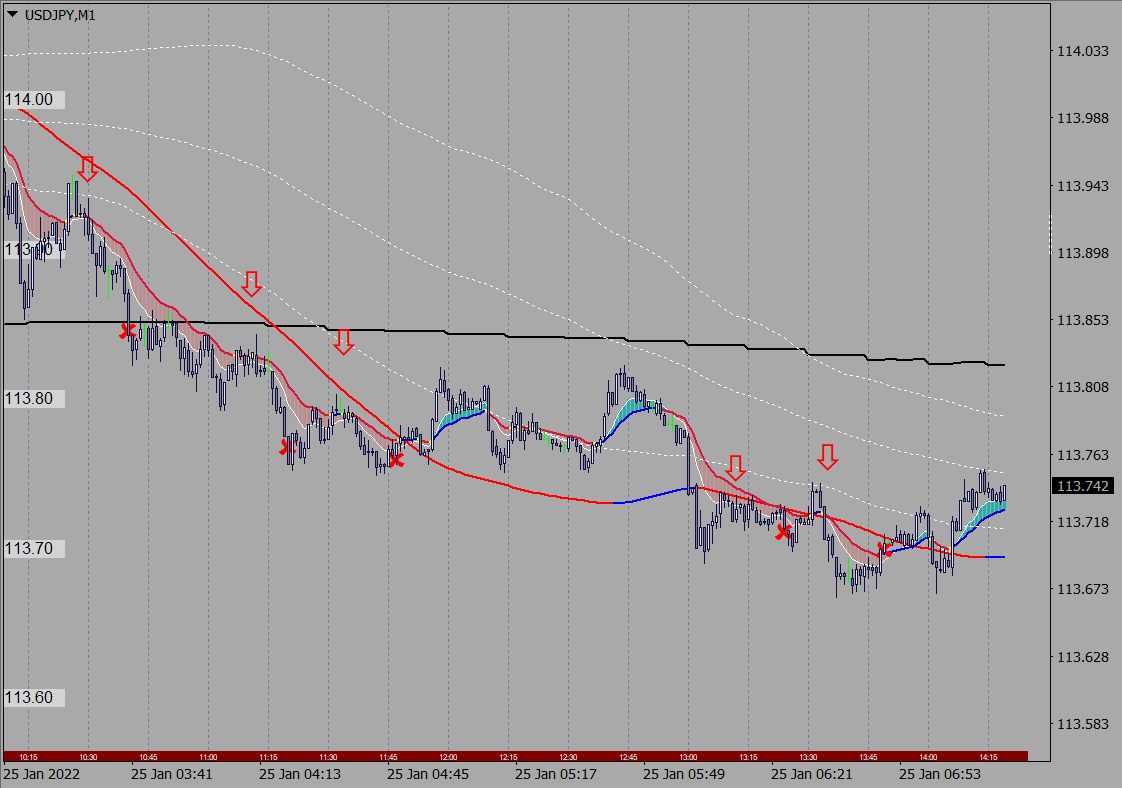Select the red X marker just after 11:45
This screenshot has width=1122, height=788.
pos(396,460)
